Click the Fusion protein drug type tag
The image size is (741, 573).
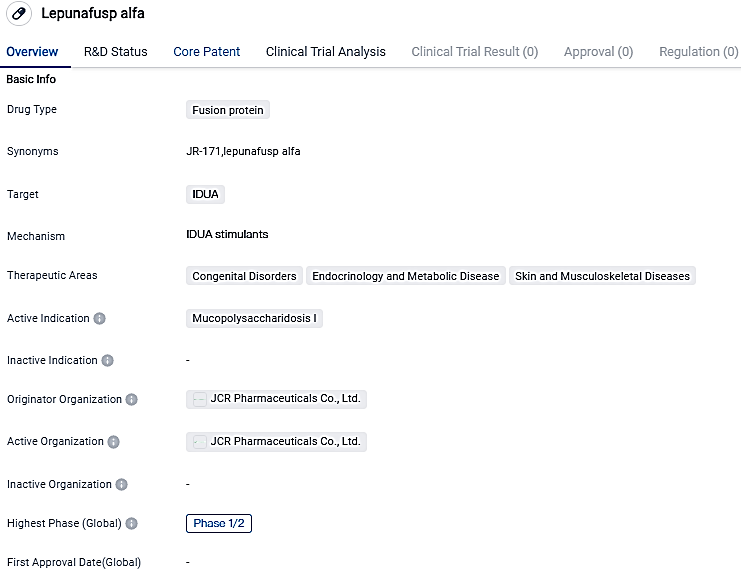[x=228, y=110]
